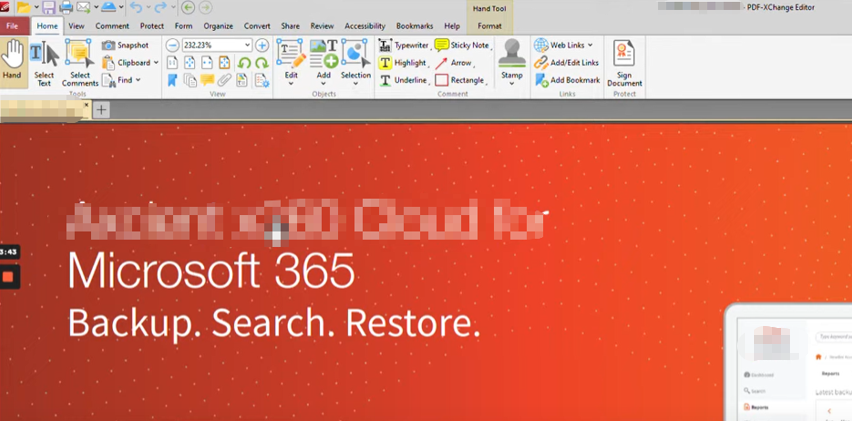Show the Thumbnails pane icon
Viewport: 852px width, 421px height.
(190, 80)
